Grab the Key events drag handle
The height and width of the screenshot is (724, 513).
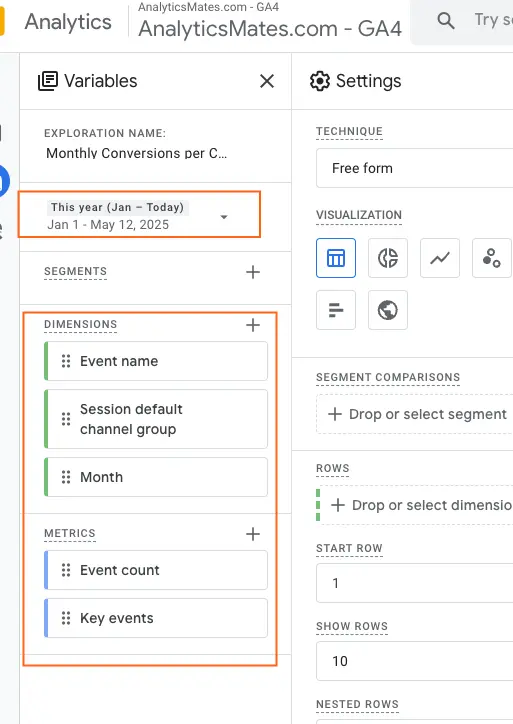point(66,618)
